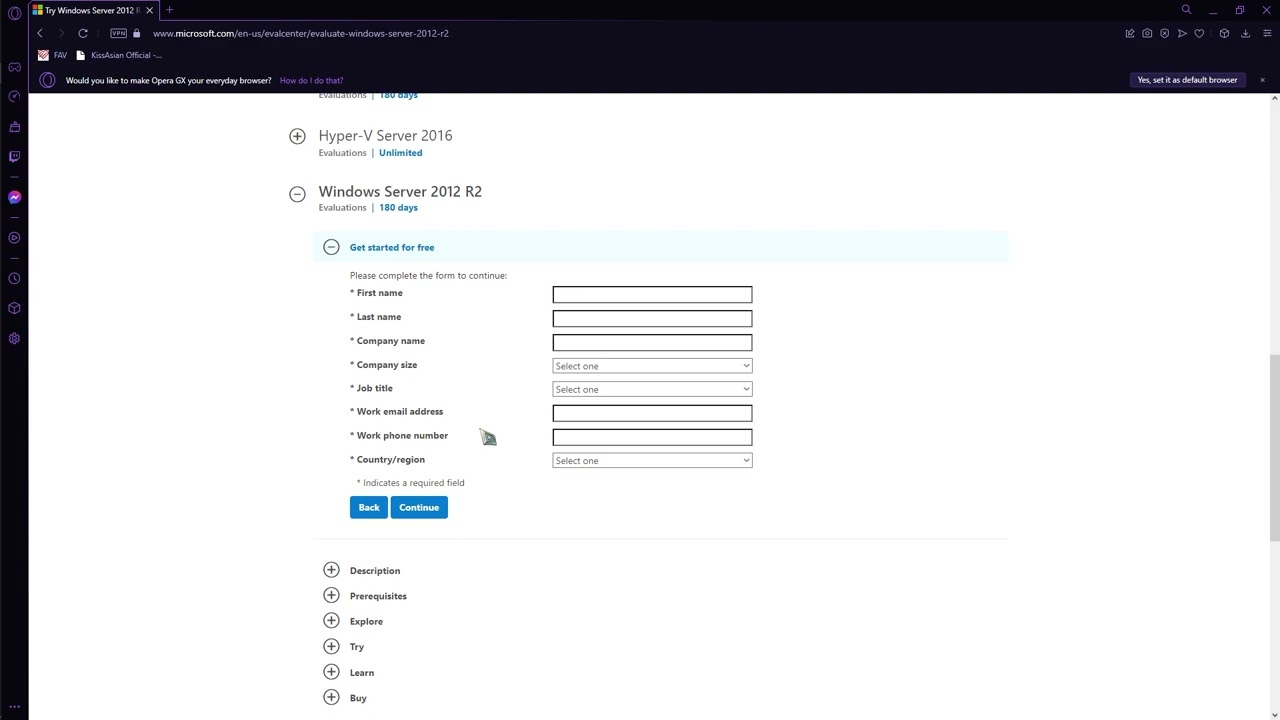Screen dimensions: 1280x720
Task: Expand the Learn section
Action: (x=331, y=672)
